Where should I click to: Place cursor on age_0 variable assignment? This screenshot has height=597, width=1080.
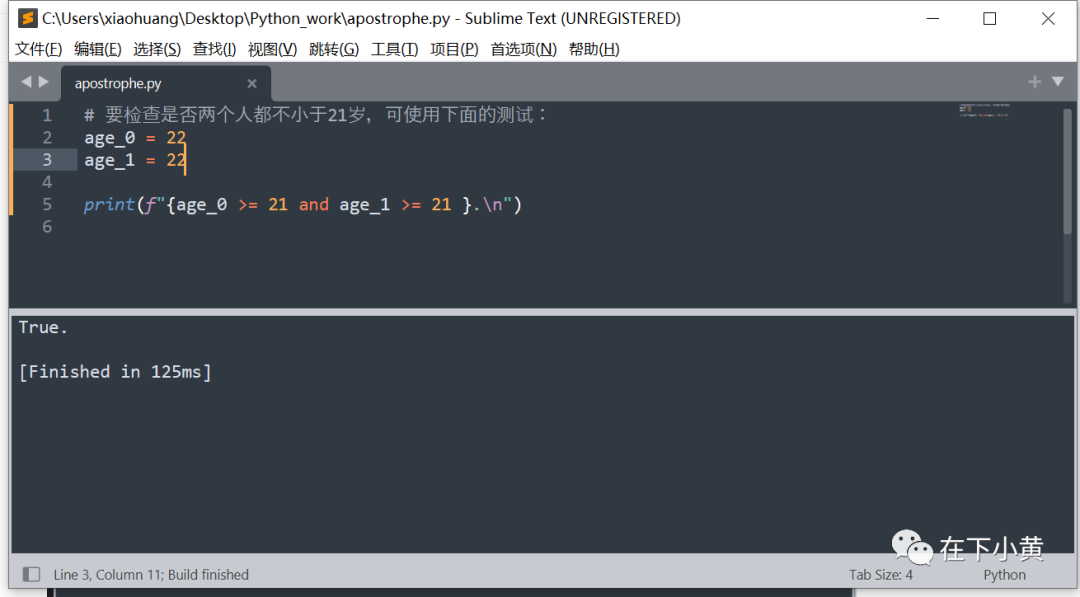(x=135, y=138)
